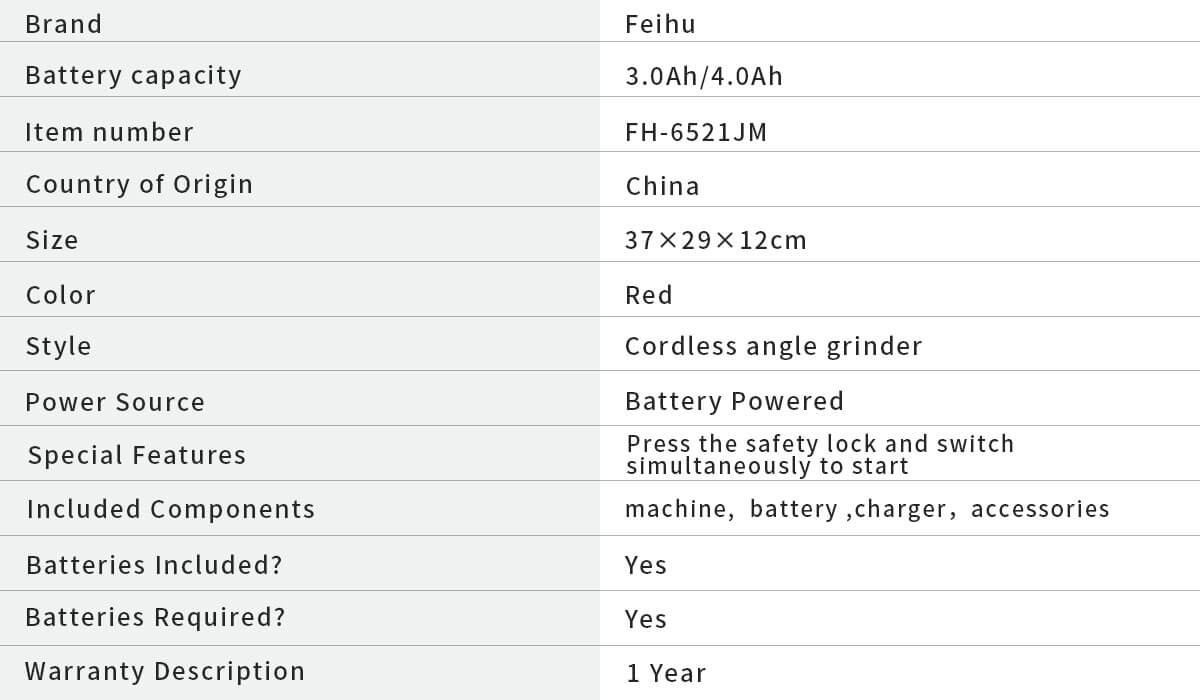1200x700 pixels.
Task: Click the Batteries Required? label
Action: [x=155, y=618]
